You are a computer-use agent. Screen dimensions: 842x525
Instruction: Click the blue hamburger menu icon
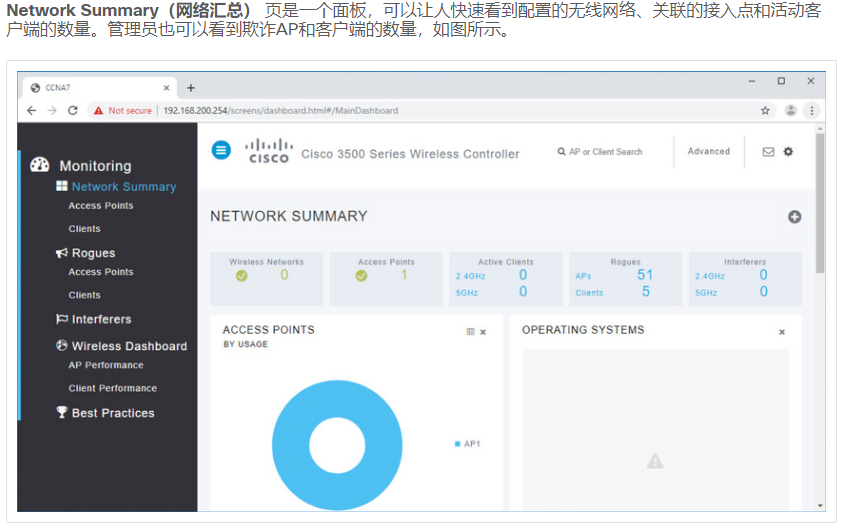pyautogui.click(x=221, y=150)
